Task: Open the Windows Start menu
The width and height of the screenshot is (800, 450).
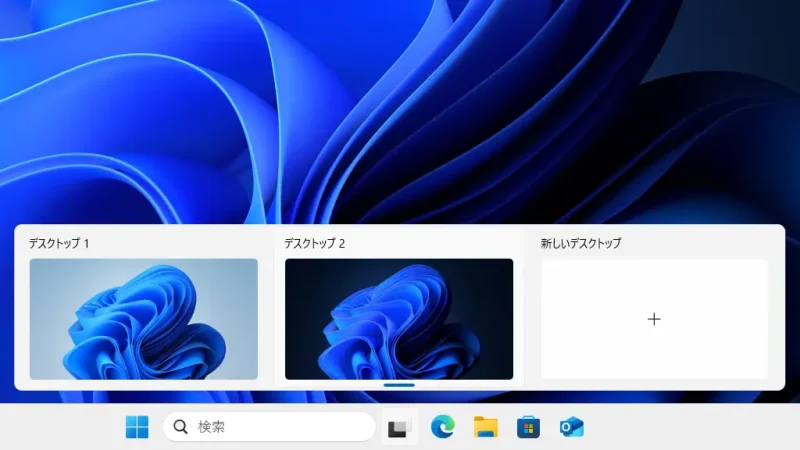Action: [137, 427]
